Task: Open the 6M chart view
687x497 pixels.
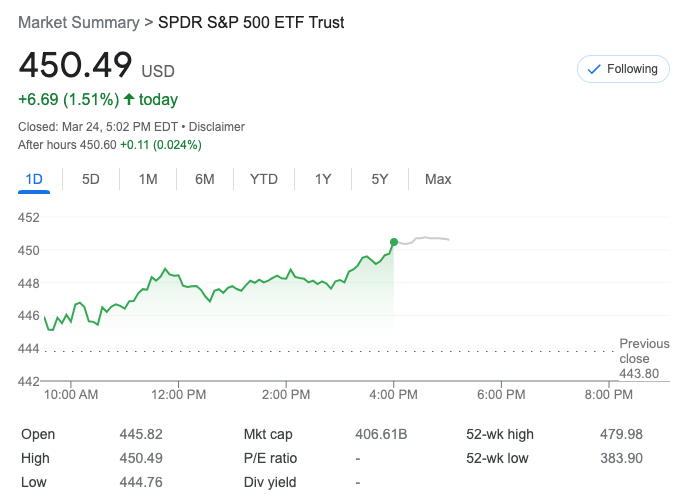Action: [205, 179]
